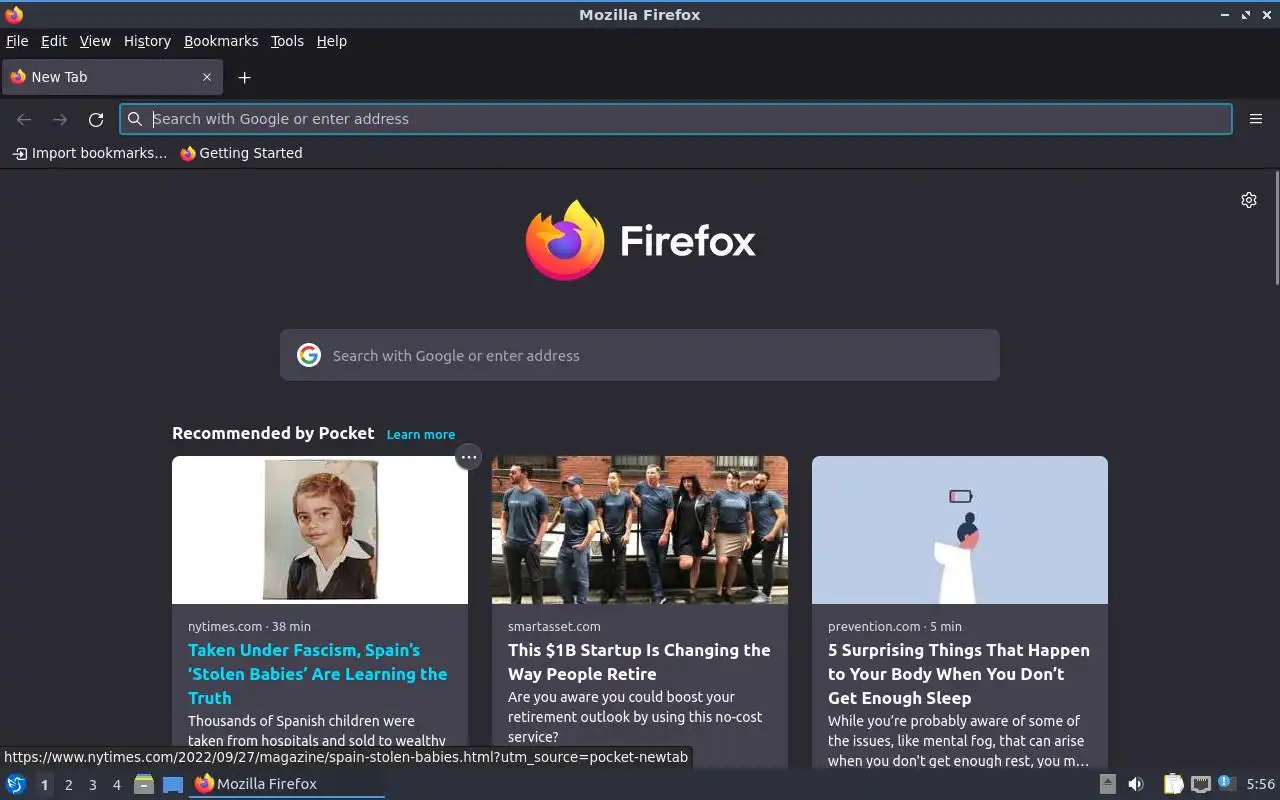Switch to virtual desktop 2
The image size is (1280, 800).
(68, 785)
